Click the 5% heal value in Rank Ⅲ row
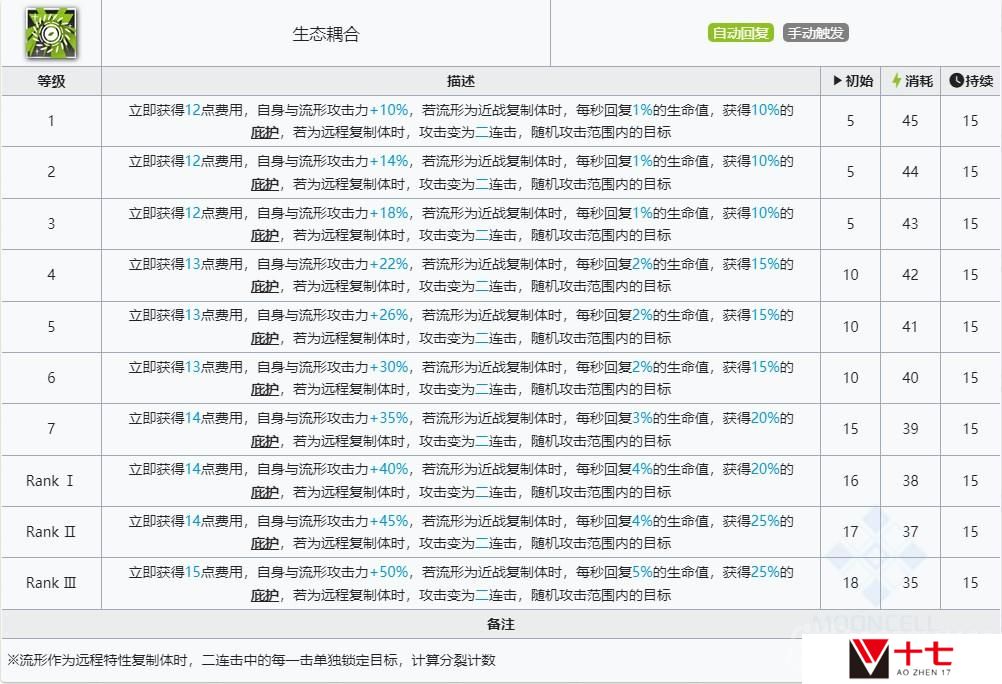The height and width of the screenshot is (684, 1002). [642, 572]
